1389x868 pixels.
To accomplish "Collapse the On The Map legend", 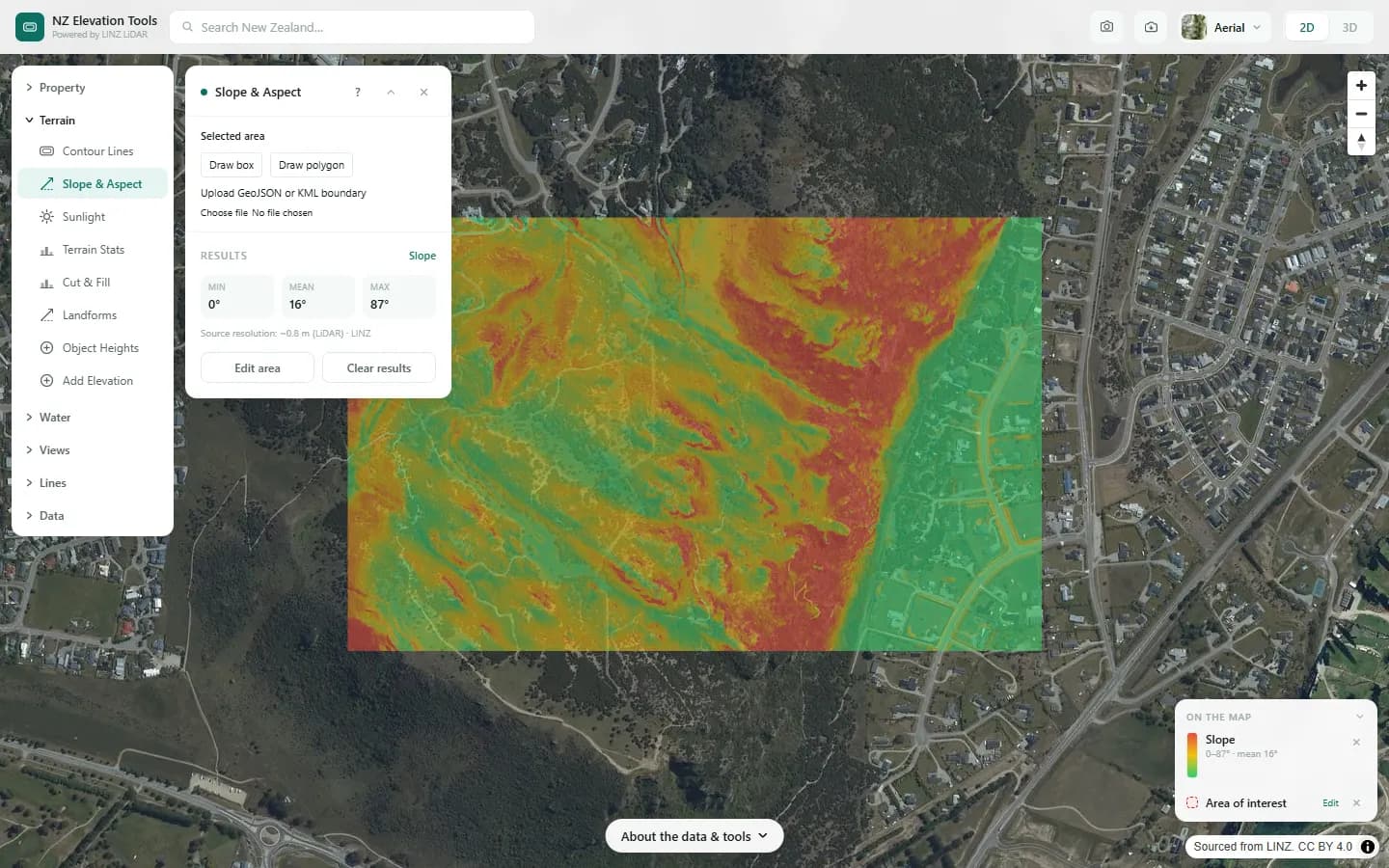I will pyautogui.click(x=1359, y=717).
